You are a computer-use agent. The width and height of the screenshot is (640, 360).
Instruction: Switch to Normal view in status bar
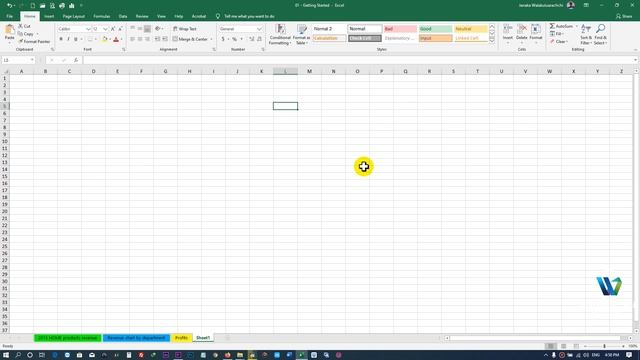click(551, 346)
